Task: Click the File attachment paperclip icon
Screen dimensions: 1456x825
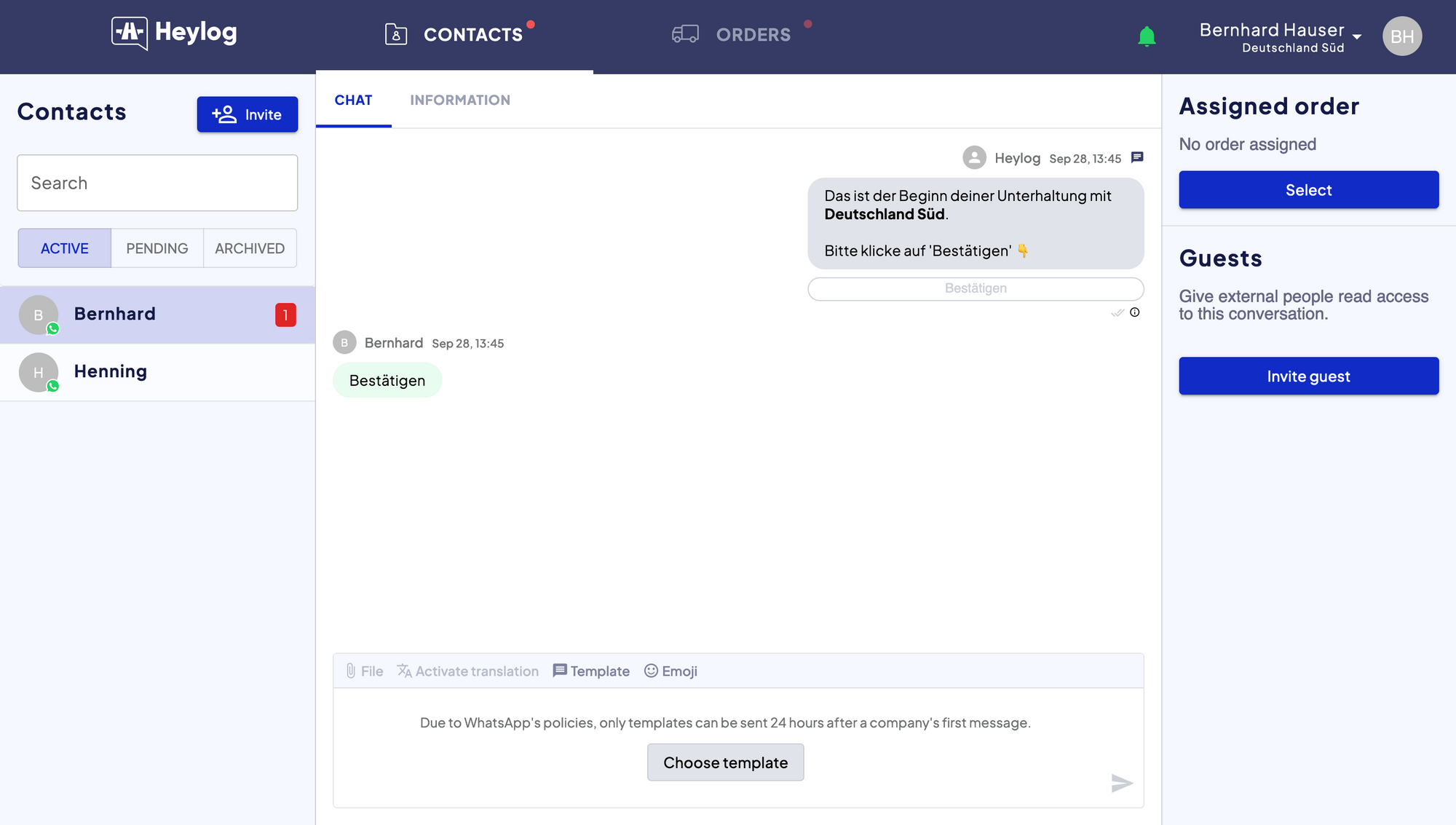Action: tap(351, 671)
